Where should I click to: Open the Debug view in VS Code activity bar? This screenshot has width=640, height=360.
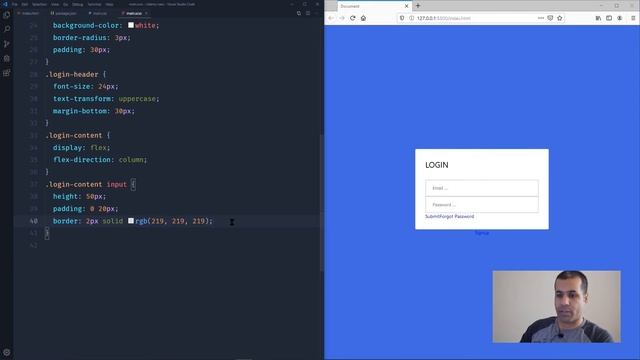[7, 58]
